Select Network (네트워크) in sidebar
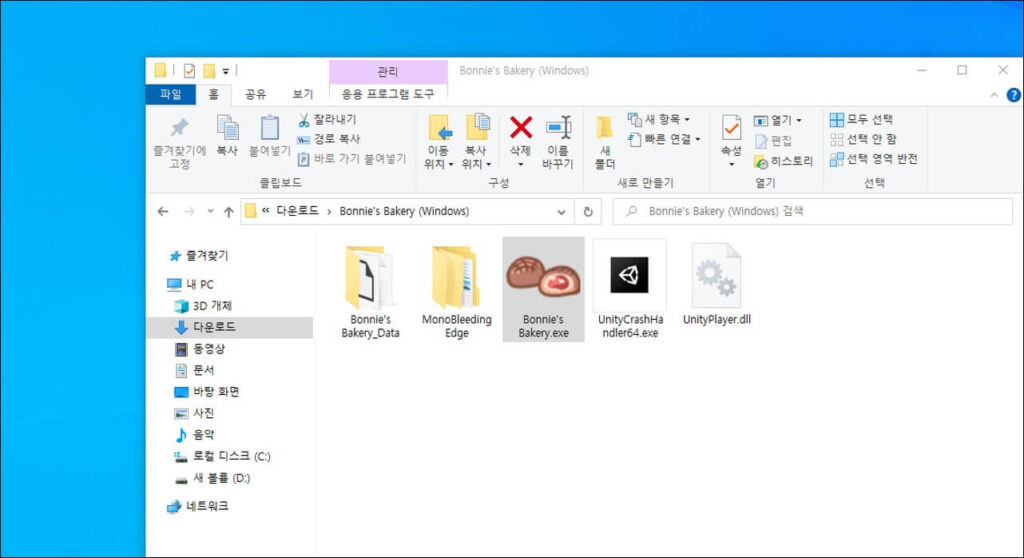 point(198,506)
